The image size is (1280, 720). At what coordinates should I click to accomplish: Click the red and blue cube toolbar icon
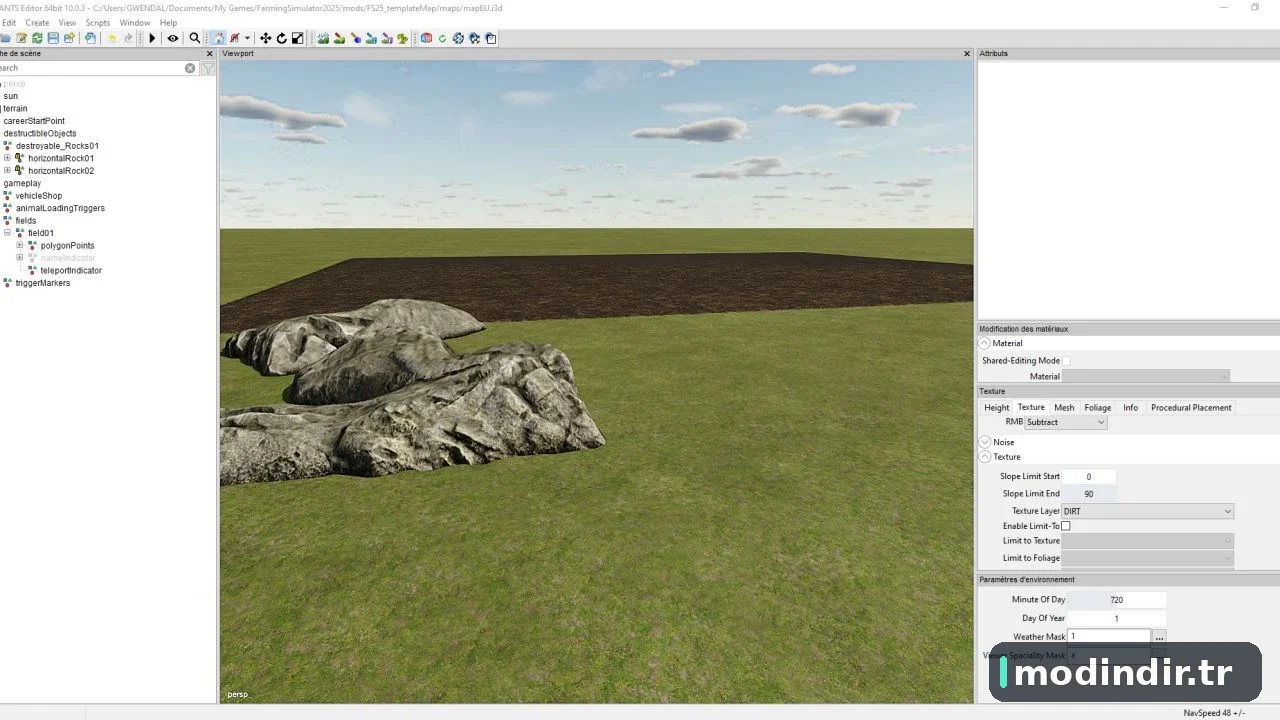(426, 38)
